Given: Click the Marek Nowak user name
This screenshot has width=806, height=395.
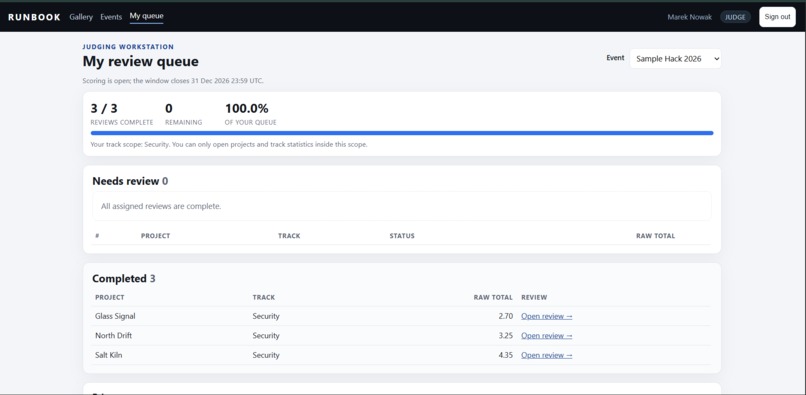Looking at the screenshot, I should 689,17.
